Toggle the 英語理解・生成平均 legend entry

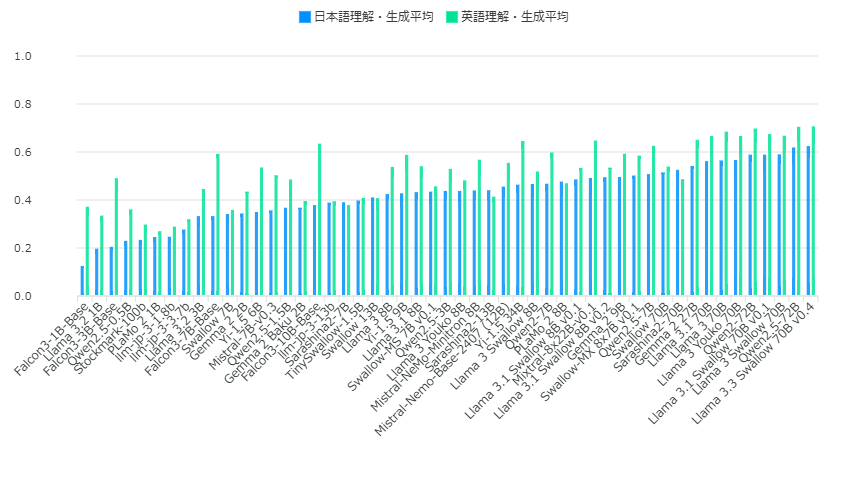(x=507, y=17)
